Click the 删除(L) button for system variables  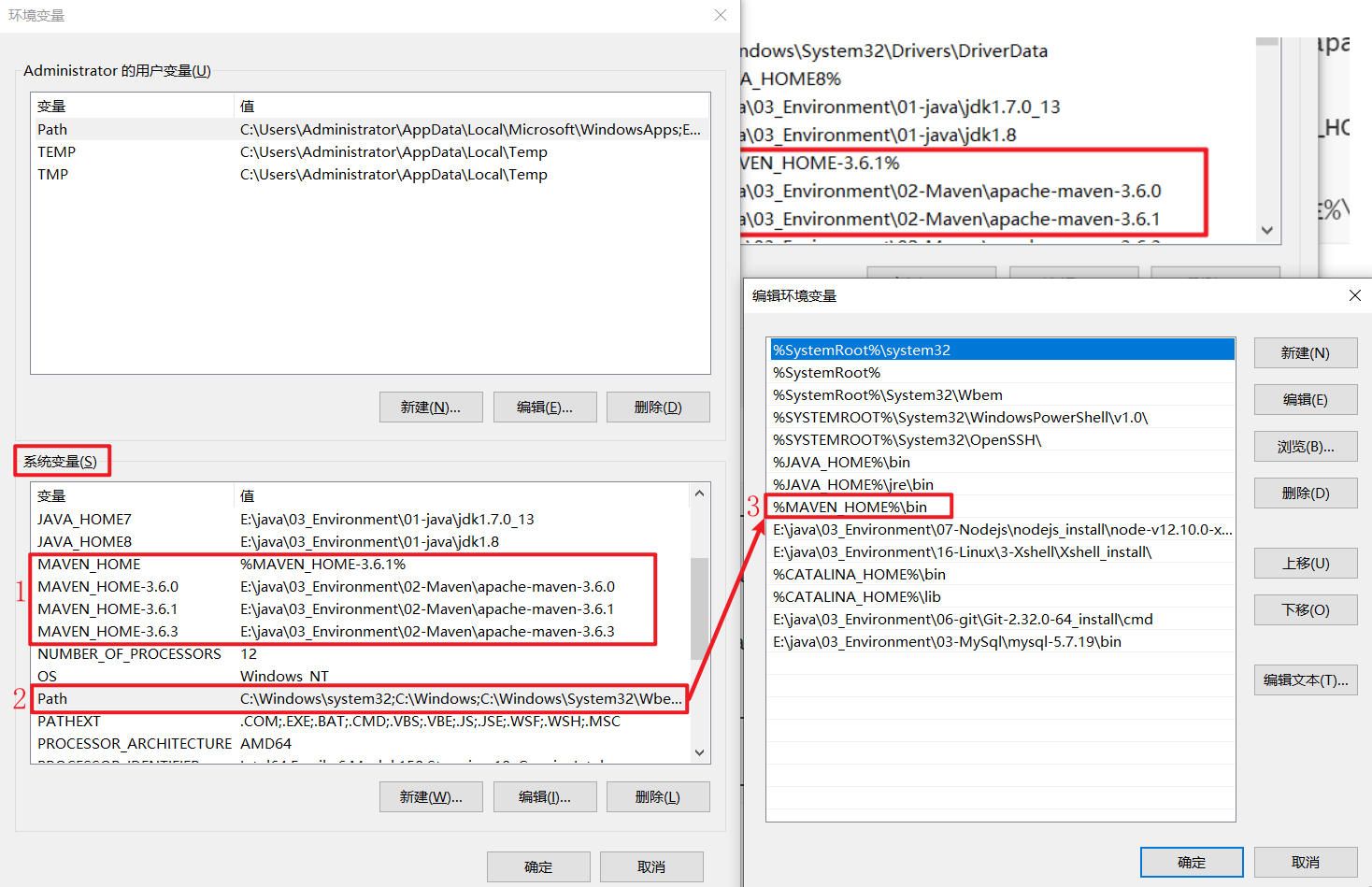click(x=658, y=796)
